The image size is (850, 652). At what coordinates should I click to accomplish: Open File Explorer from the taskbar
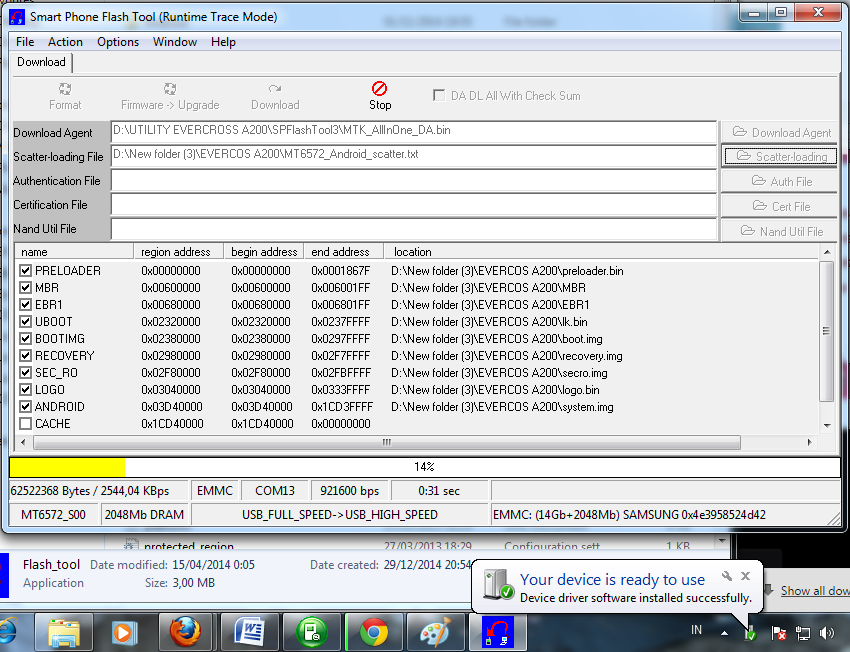pyautogui.click(x=64, y=632)
